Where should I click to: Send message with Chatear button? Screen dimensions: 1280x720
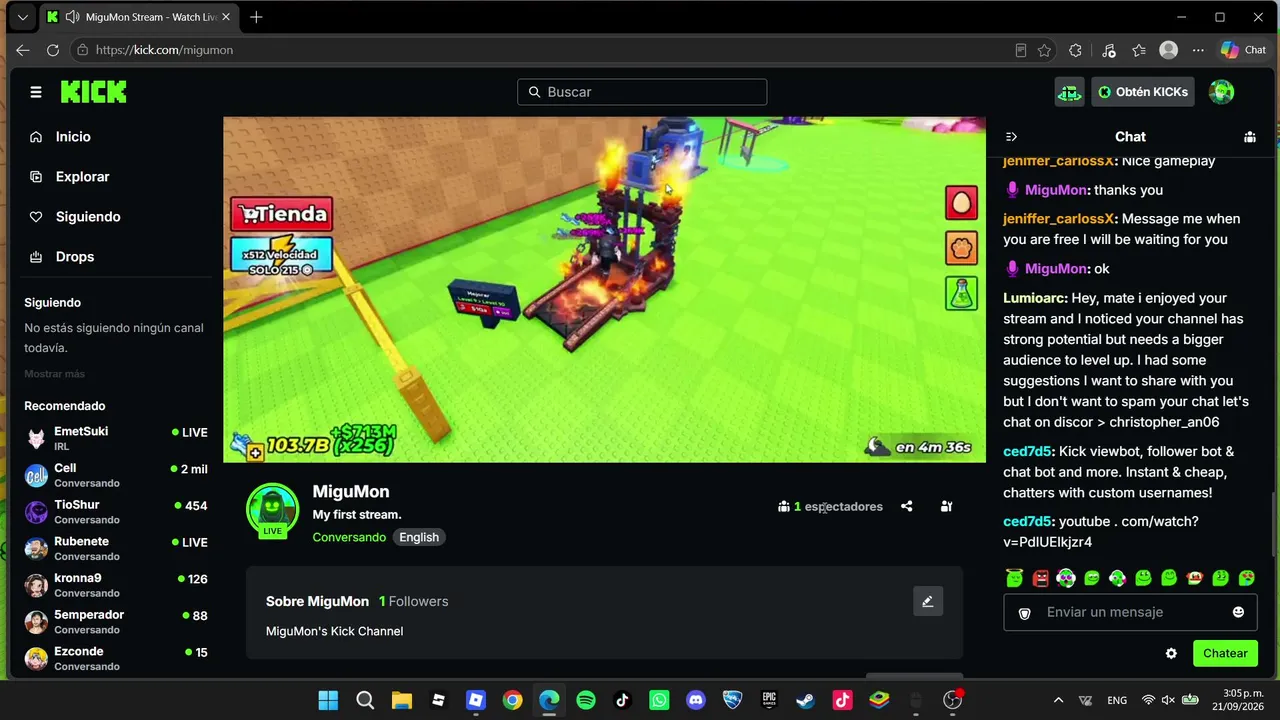pos(1225,654)
